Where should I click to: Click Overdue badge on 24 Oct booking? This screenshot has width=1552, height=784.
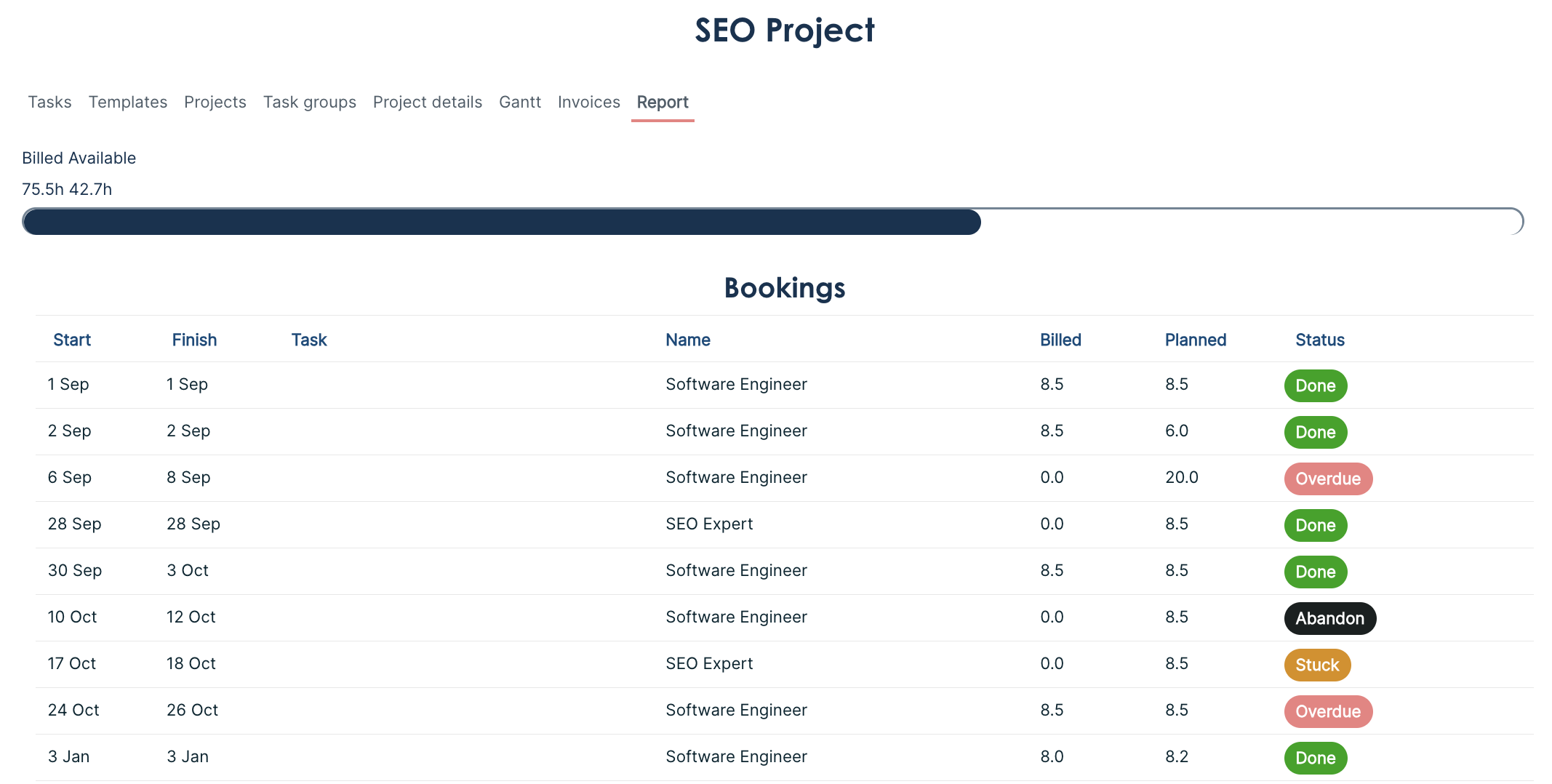click(x=1327, y=711)
